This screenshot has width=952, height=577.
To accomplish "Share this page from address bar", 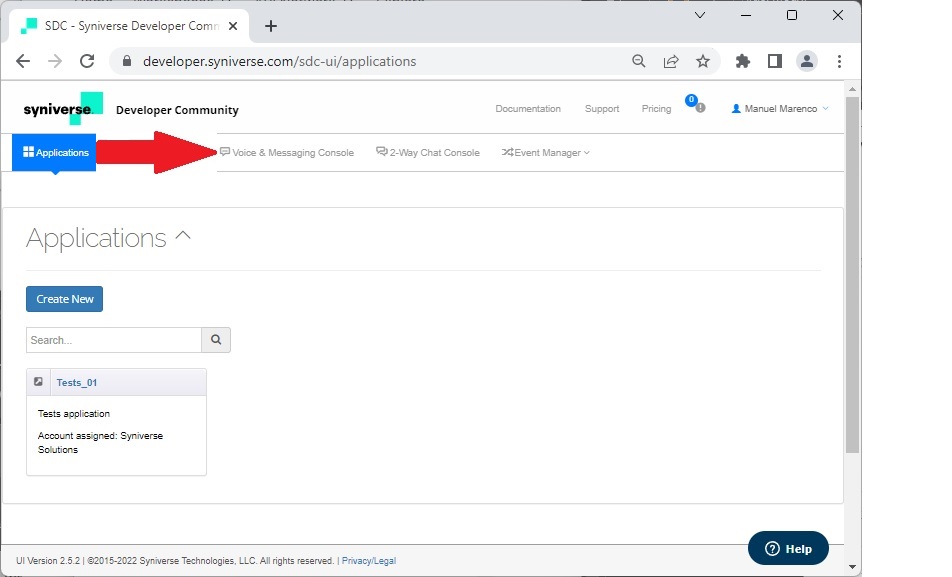I will coord(671,61).
